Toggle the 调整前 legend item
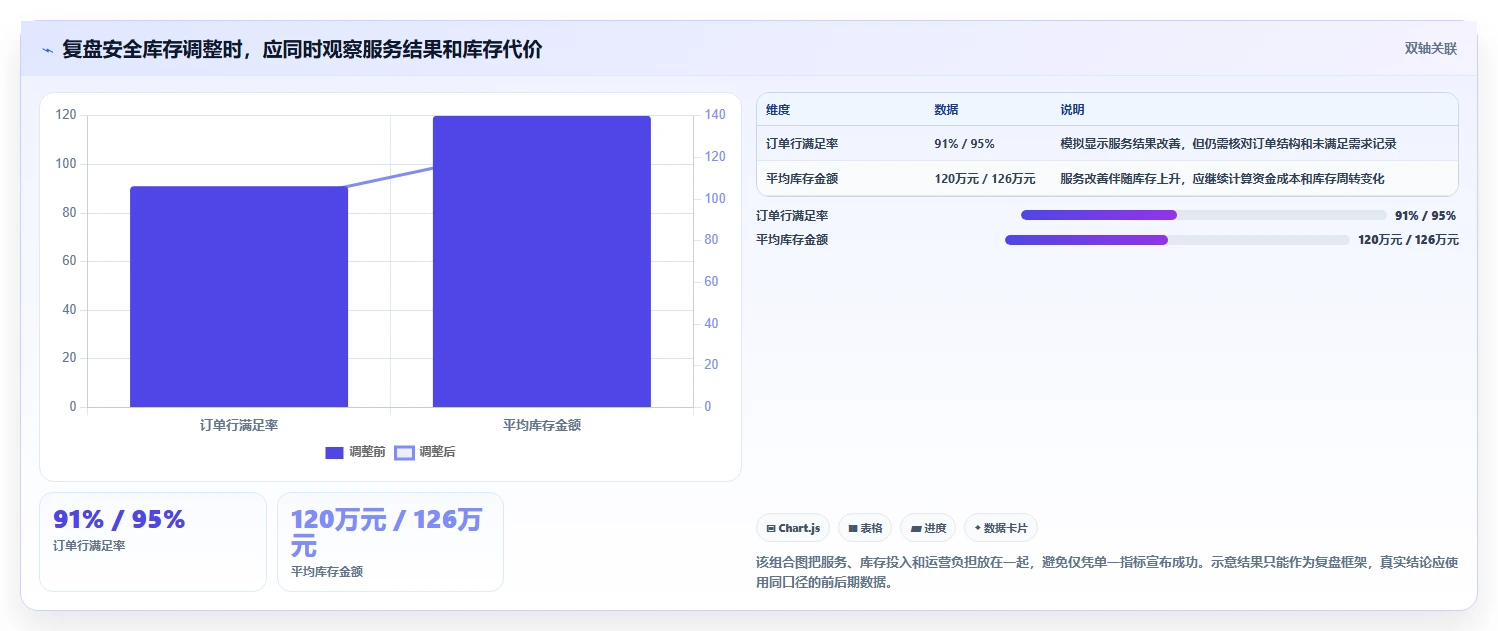The width and height of the screenshot is (1498, 631). (x=356, y=452)
